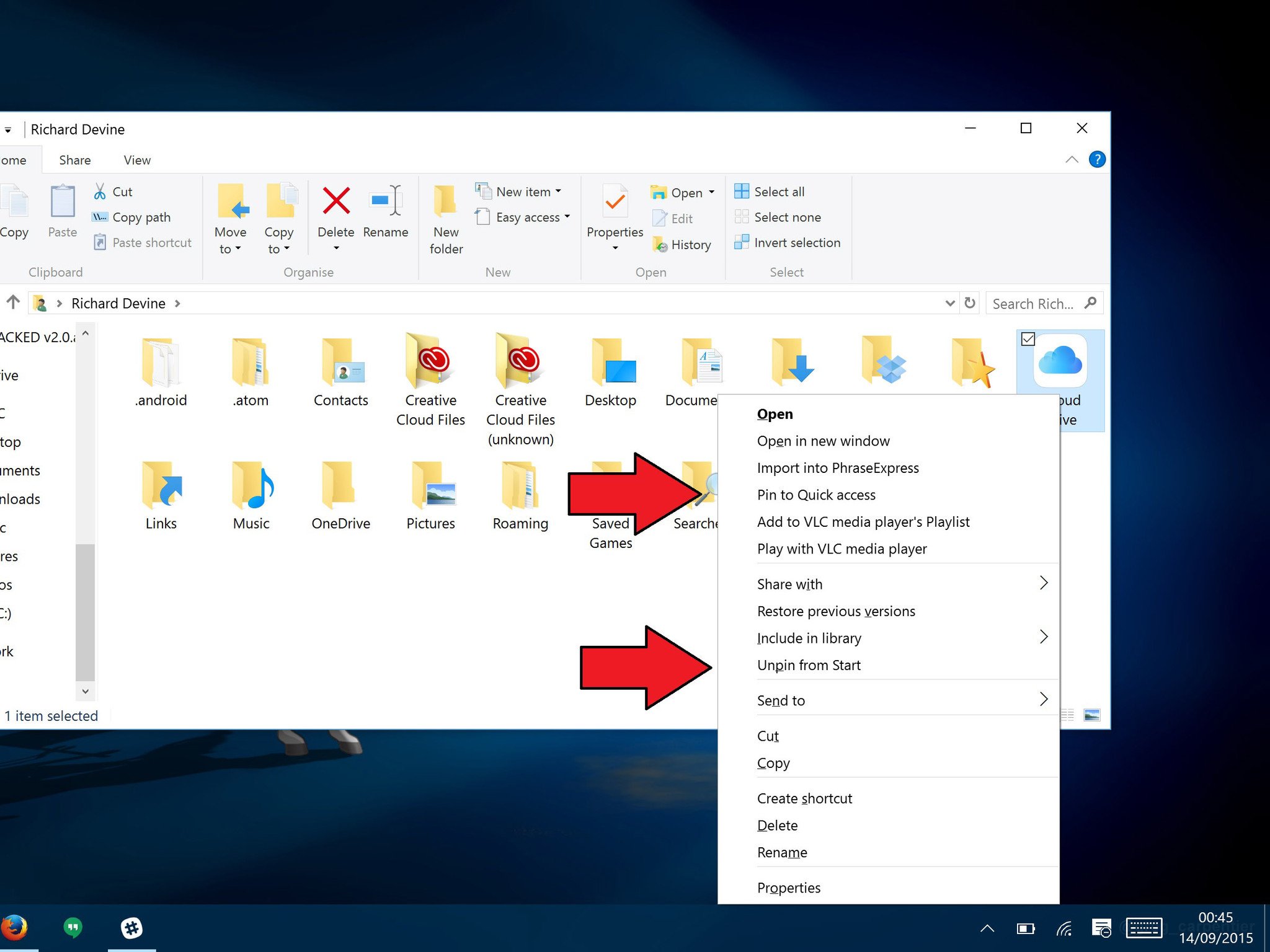Image resolution: width=1270 pixels, height=952 pixels.
Task: Select Unpin from Start menu entry
Action: (808, 665)
